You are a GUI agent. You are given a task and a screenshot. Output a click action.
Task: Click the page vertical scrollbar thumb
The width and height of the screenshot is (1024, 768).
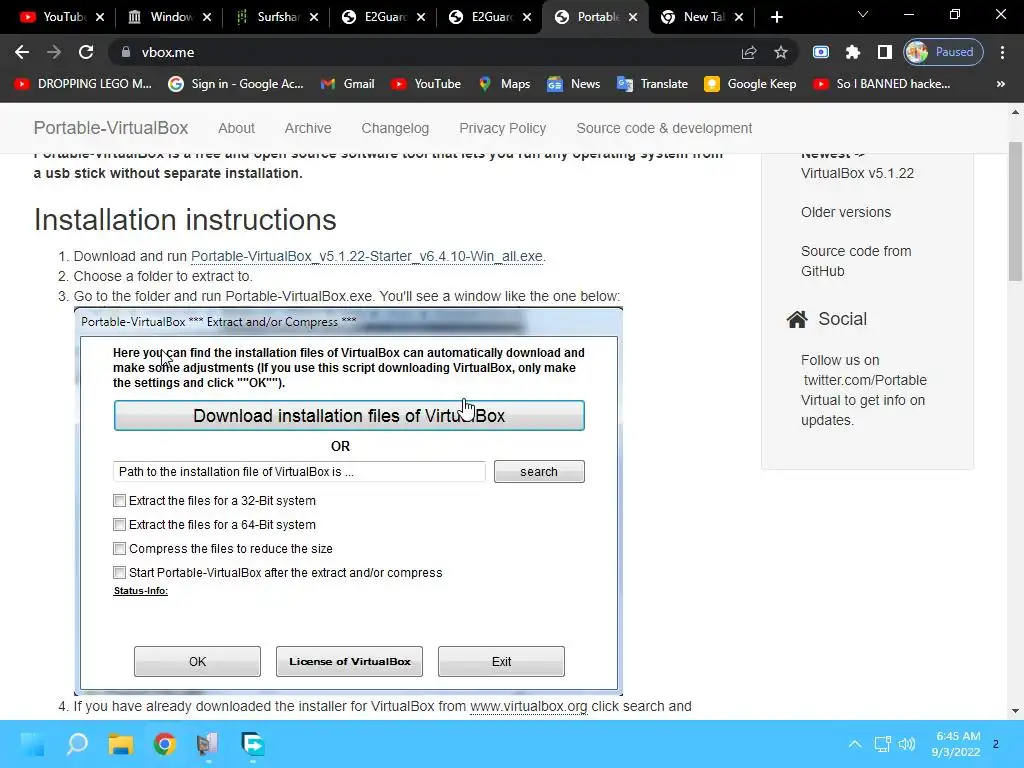point(1015,212)
